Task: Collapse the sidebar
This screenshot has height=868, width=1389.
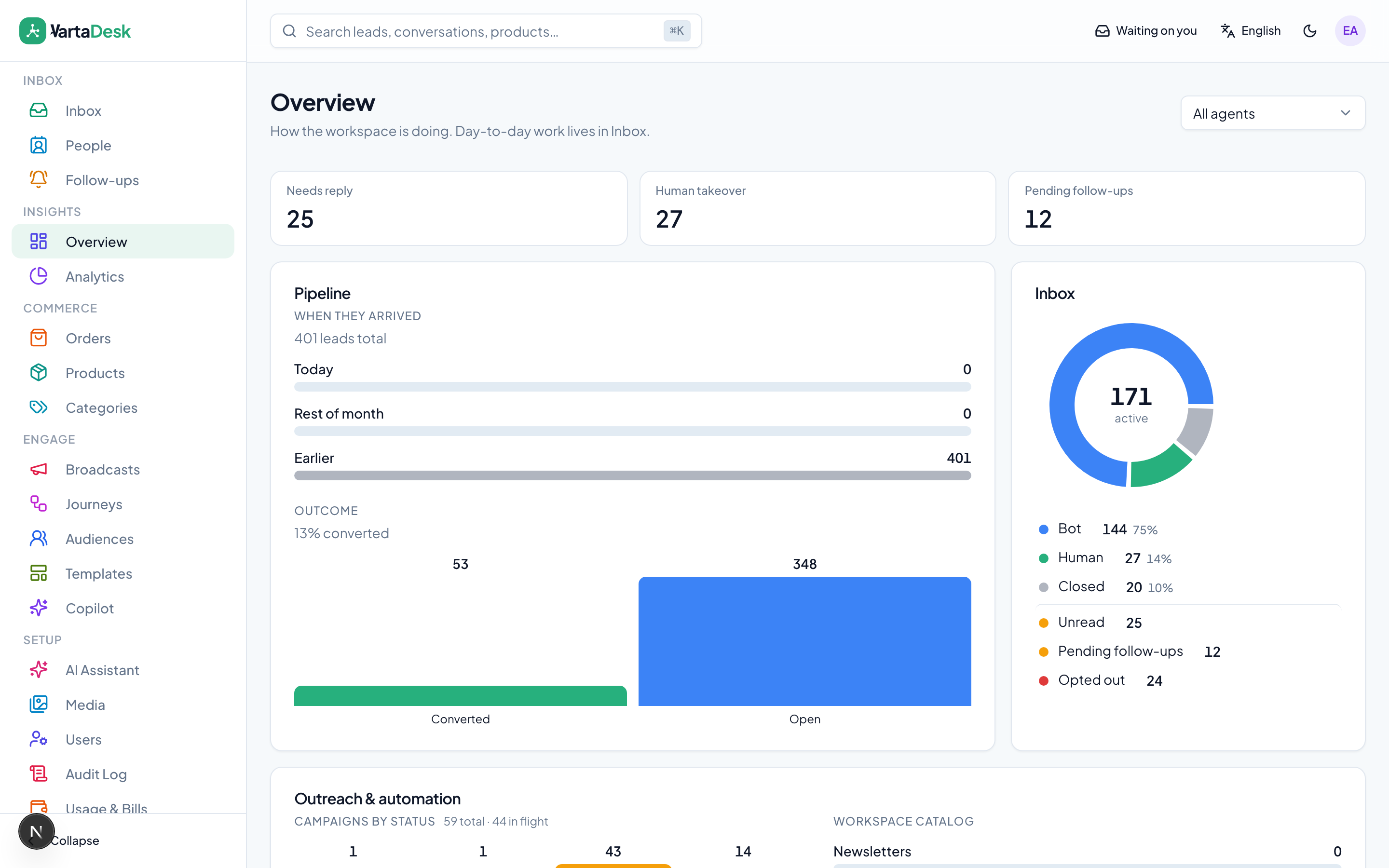Action: coord(75,841)
